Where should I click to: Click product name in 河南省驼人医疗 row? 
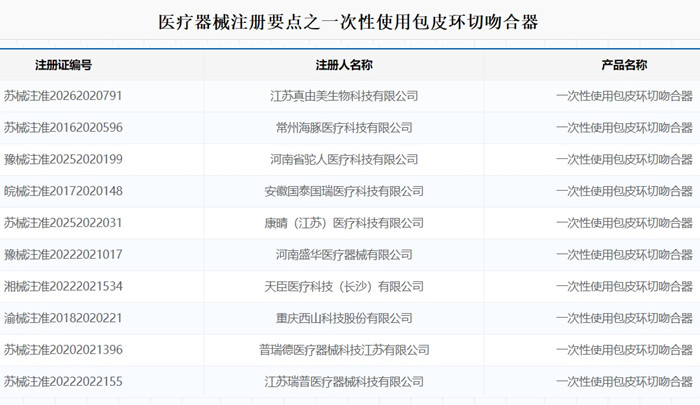[624, 159]
